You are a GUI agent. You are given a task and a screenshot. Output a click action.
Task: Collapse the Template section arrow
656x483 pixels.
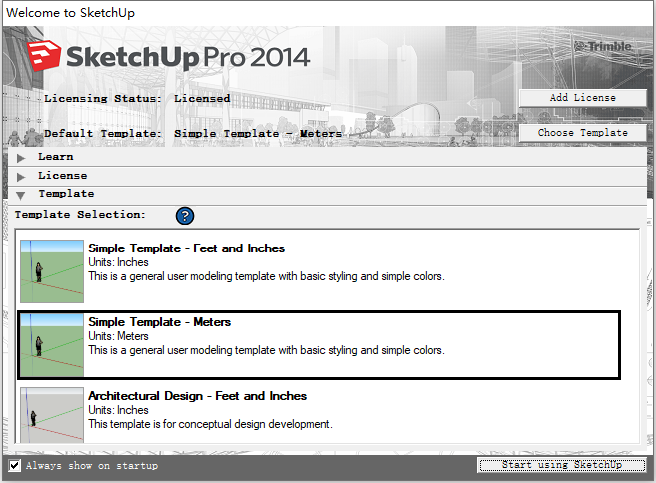pos(20,195)
